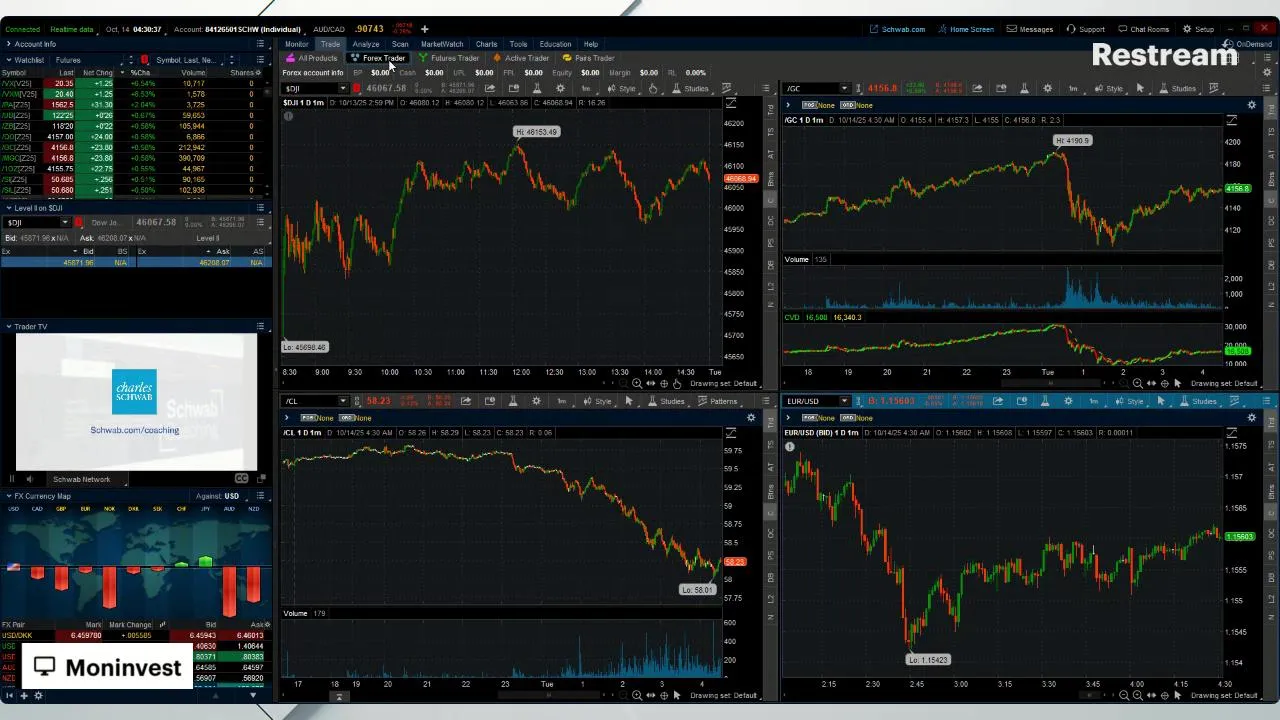
Task: Collapse the Level II gadget
Action: [x=8, y=208]
